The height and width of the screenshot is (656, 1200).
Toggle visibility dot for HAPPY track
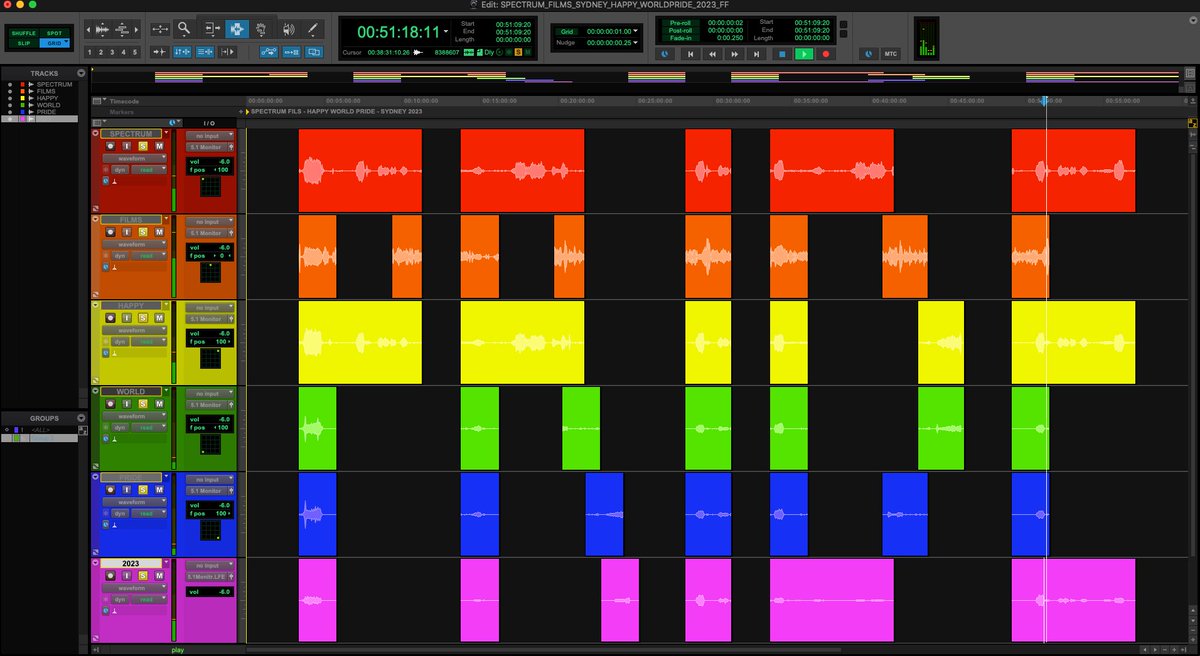pos(10,98)
